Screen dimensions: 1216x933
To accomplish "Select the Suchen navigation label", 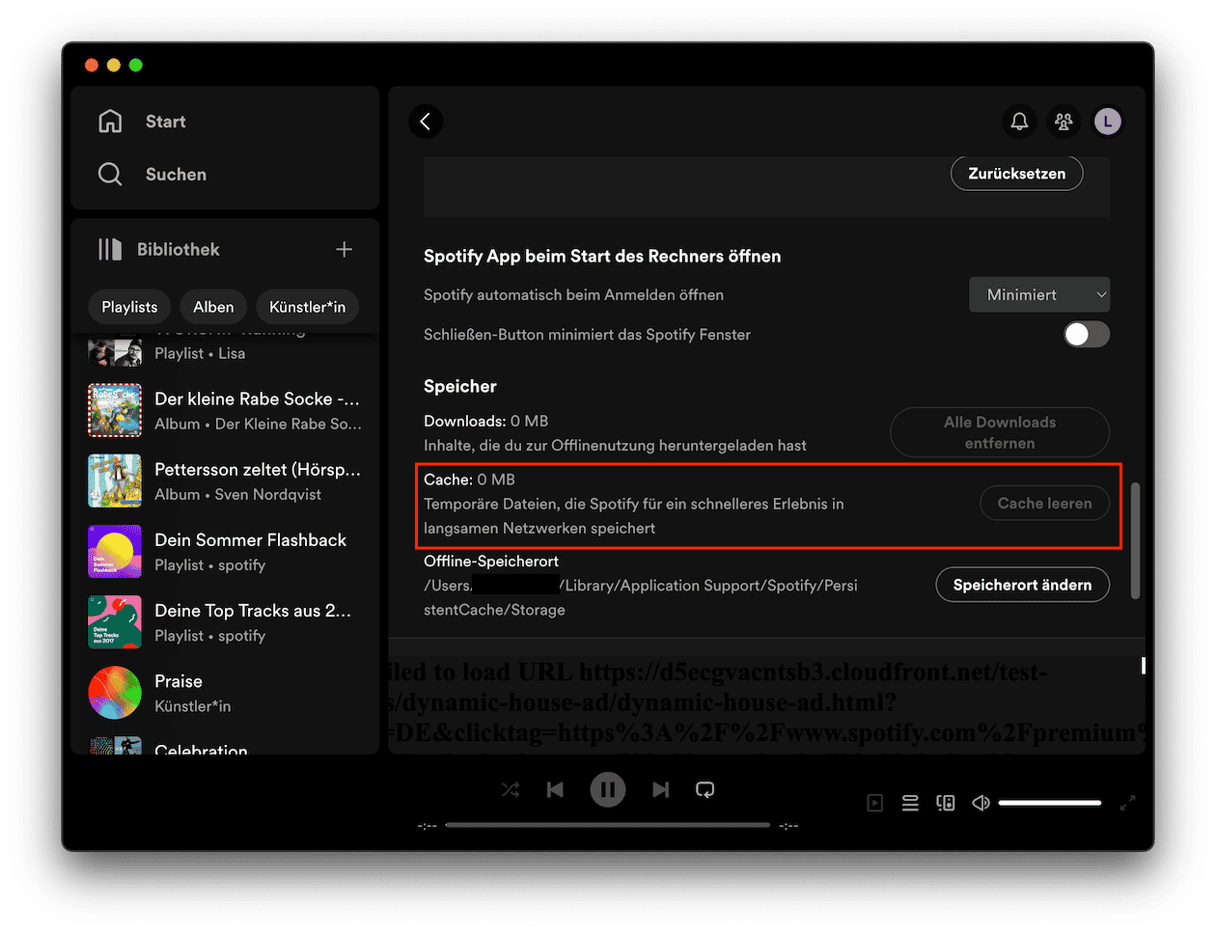I will point(176,174).
